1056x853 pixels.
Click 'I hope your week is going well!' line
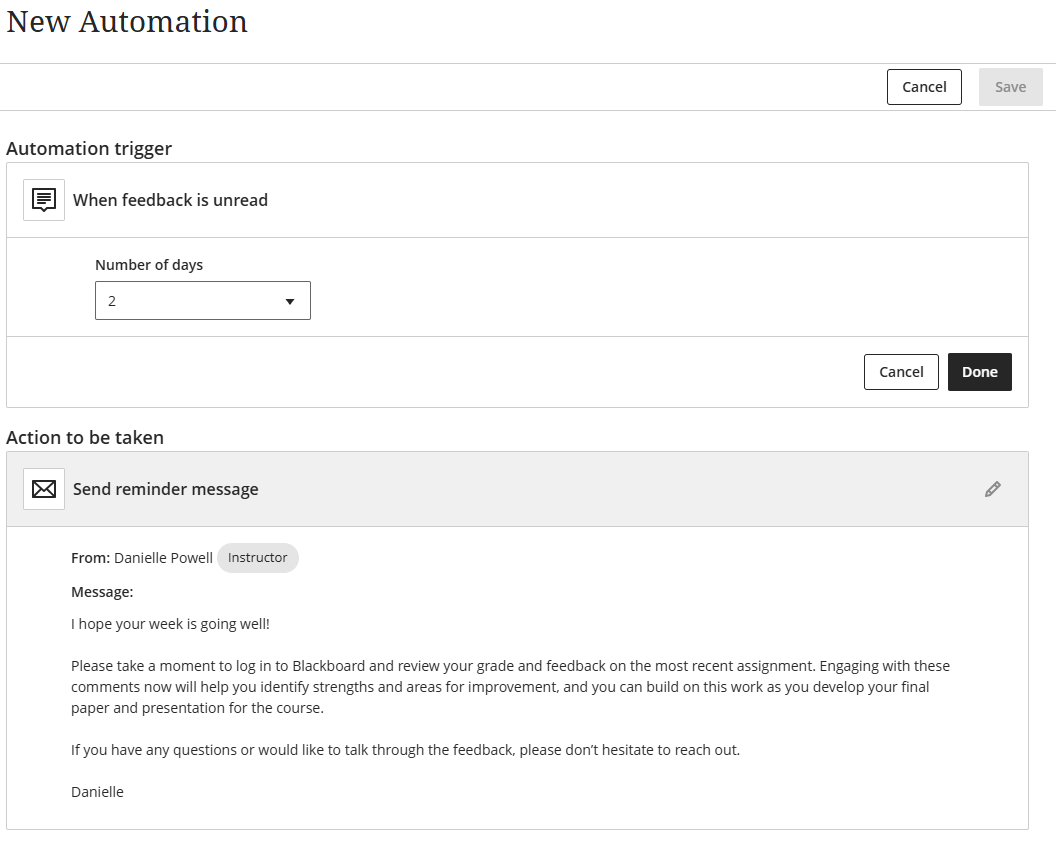click(170, 624)
